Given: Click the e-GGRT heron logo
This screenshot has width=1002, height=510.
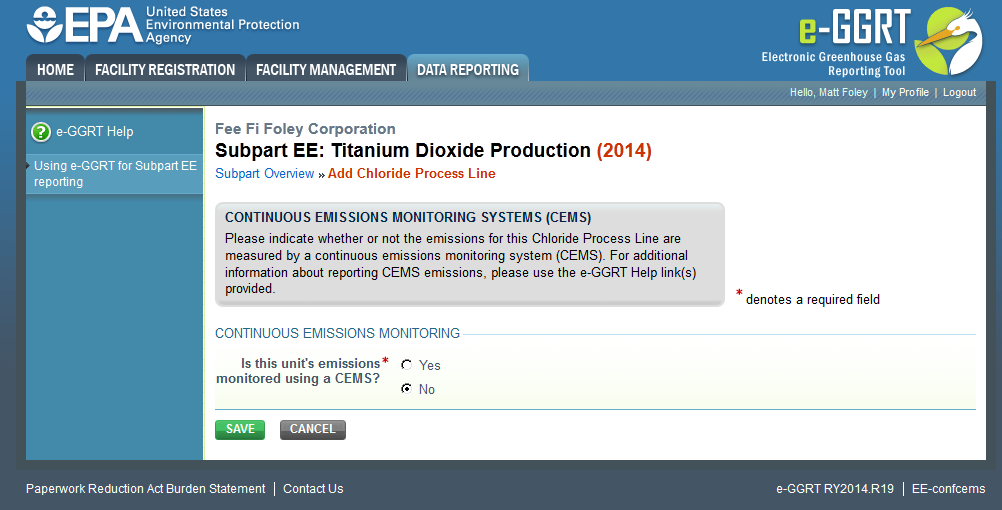Looking at the screenshot, I should [x=948, y=41].
